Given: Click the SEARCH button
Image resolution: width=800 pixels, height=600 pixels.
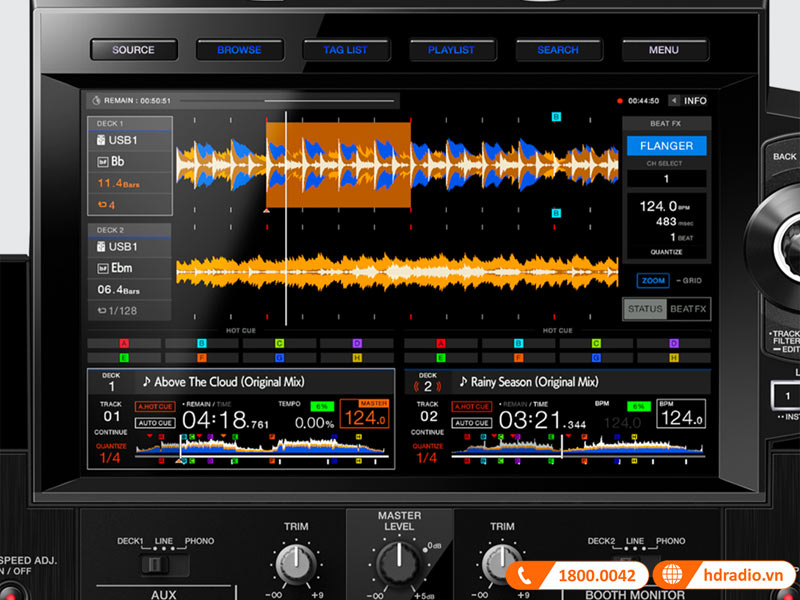Looking at the screenshot, I should pyautogui.click(x=558, y=50).
